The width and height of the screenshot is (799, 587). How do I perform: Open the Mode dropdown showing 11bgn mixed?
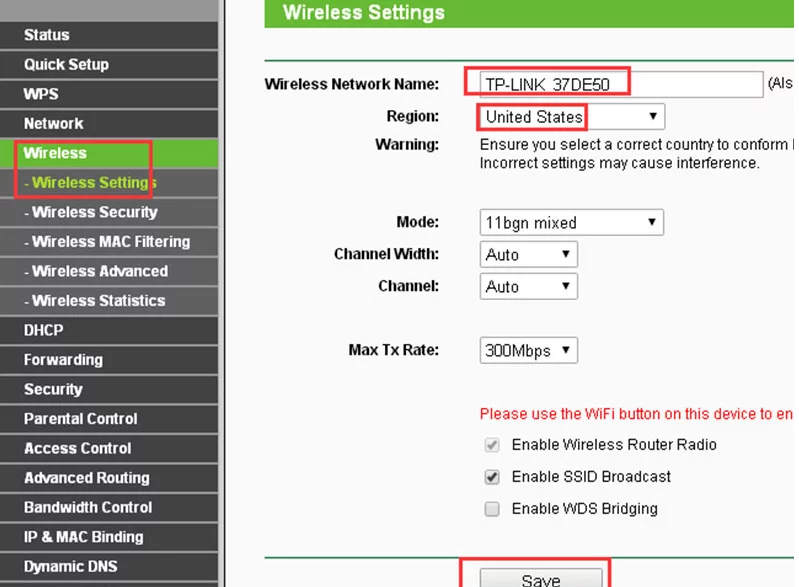coord(571,223)
